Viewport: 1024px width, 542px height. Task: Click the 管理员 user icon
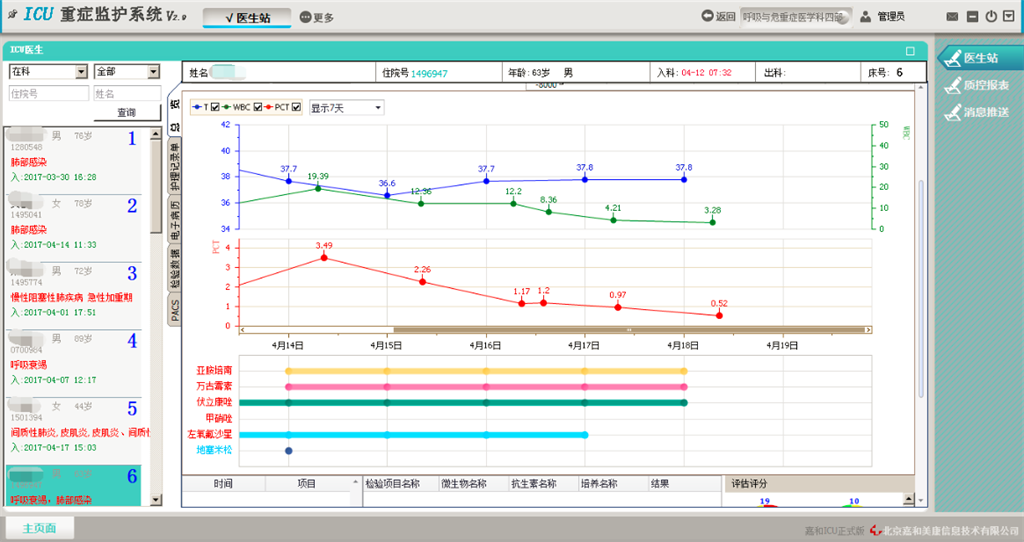864,17
